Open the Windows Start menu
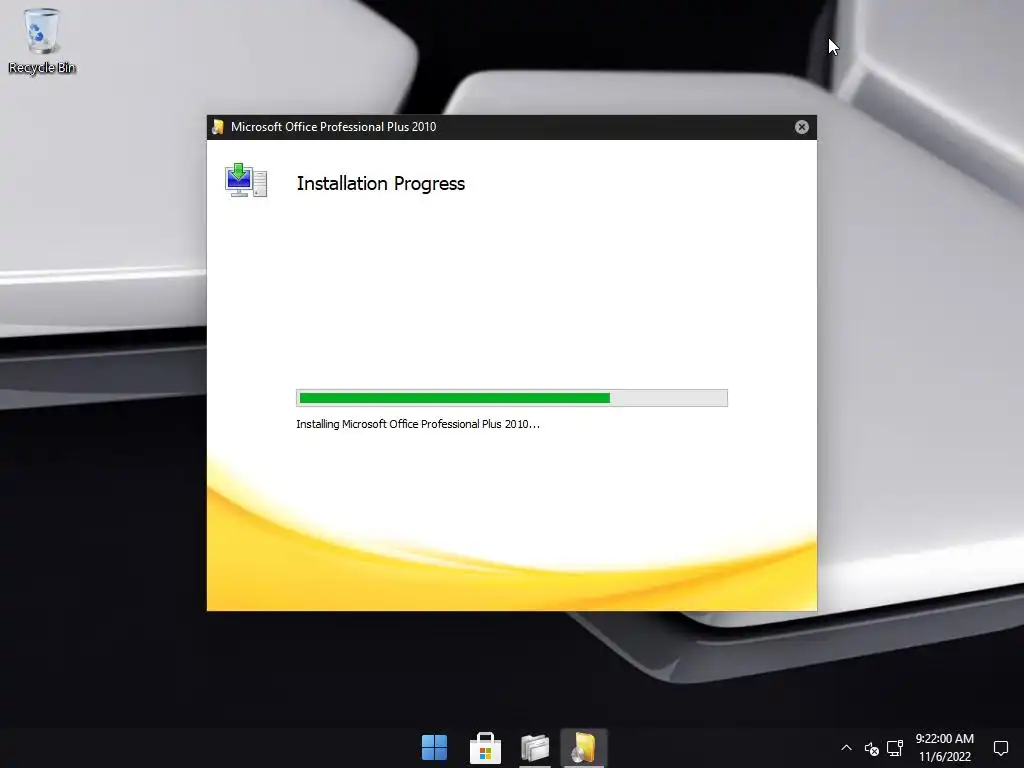The width and height of the screenshot is (1024, 768). click(434, 747)
